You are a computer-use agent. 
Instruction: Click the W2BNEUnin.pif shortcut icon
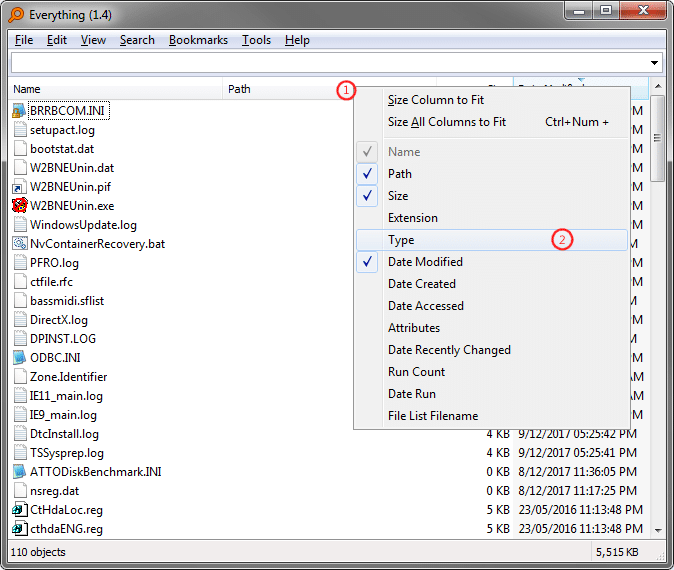(x=19, y=187)
